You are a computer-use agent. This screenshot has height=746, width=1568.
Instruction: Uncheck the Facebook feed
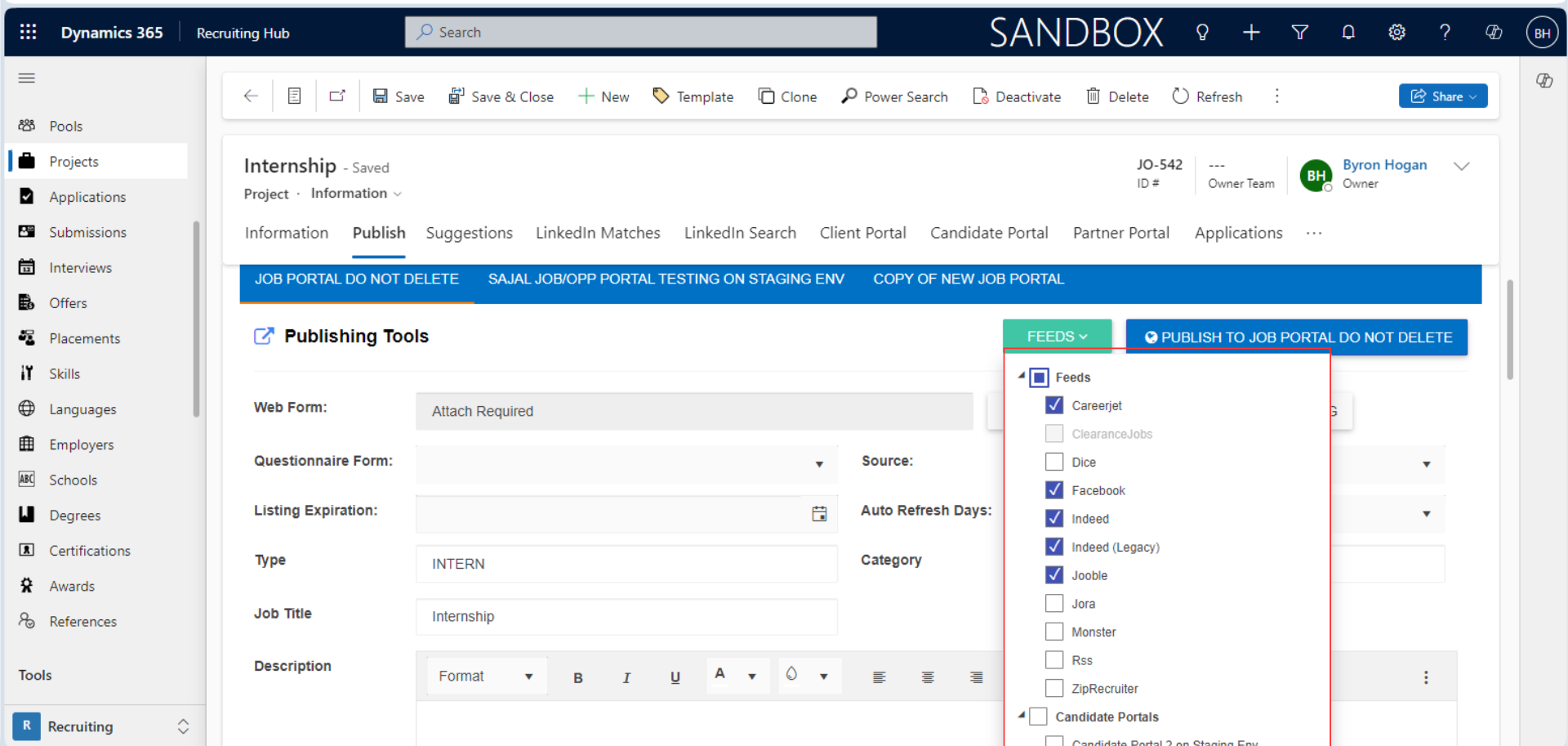(x=1054, y=490)
